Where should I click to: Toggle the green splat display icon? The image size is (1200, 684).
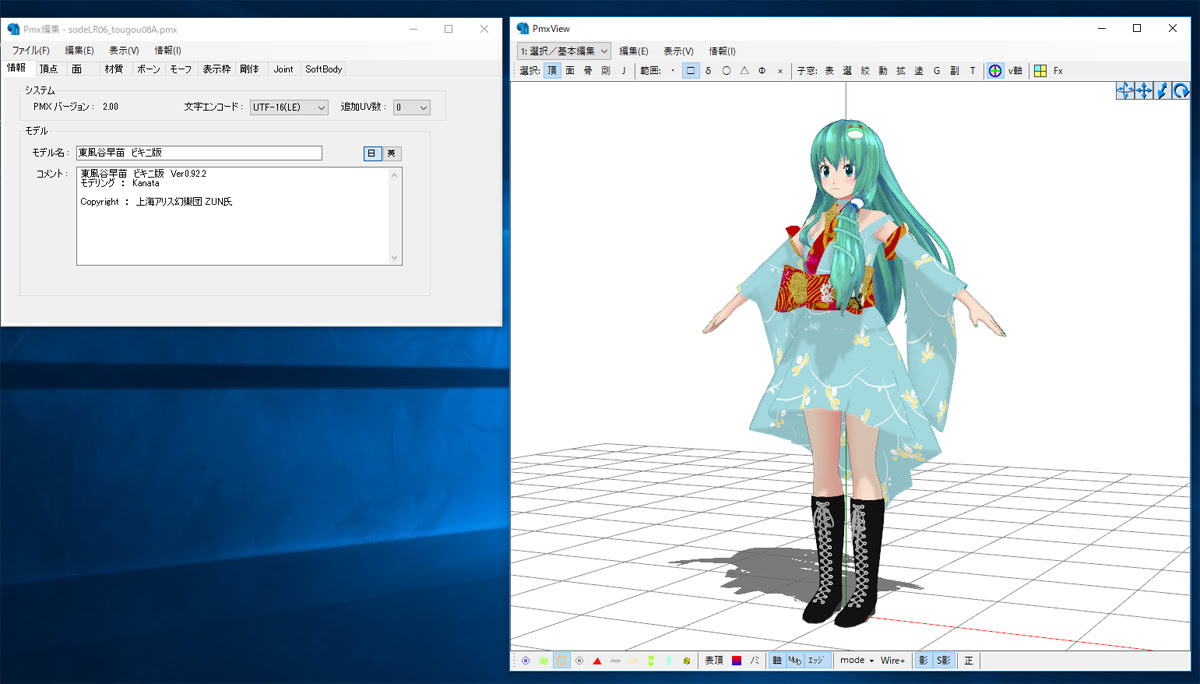[x=544, y=661]
